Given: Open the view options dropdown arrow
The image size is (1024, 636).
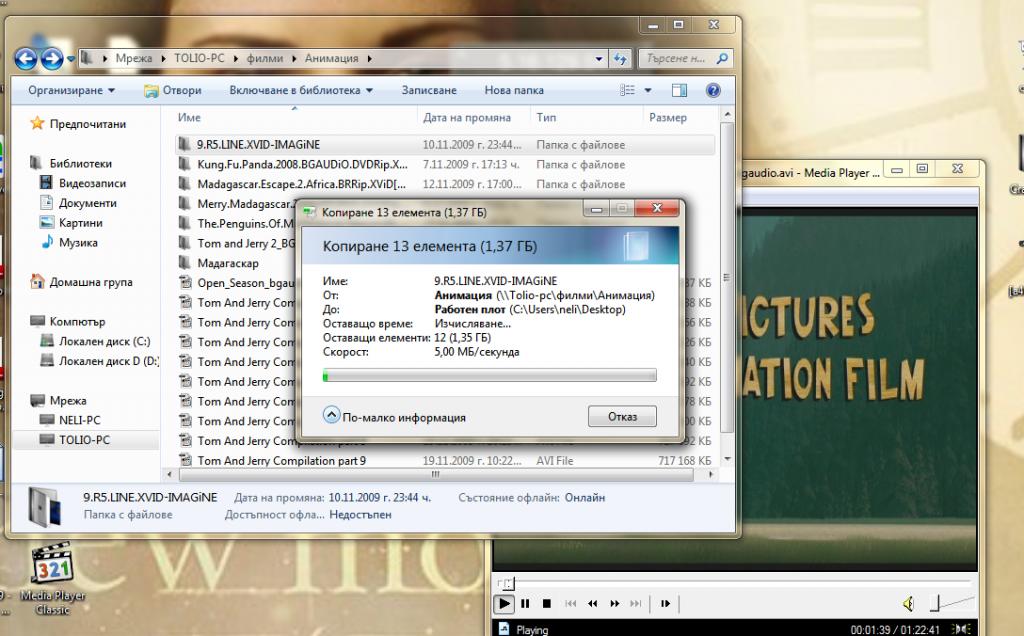Looking at the screenshot, I should 649,90.
